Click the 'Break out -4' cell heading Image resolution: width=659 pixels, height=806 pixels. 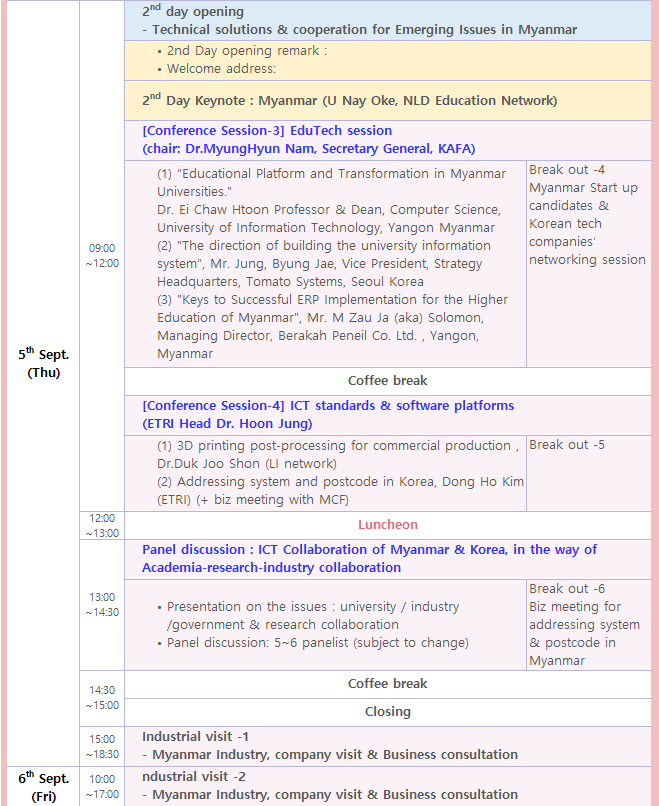tap(567, 170)
